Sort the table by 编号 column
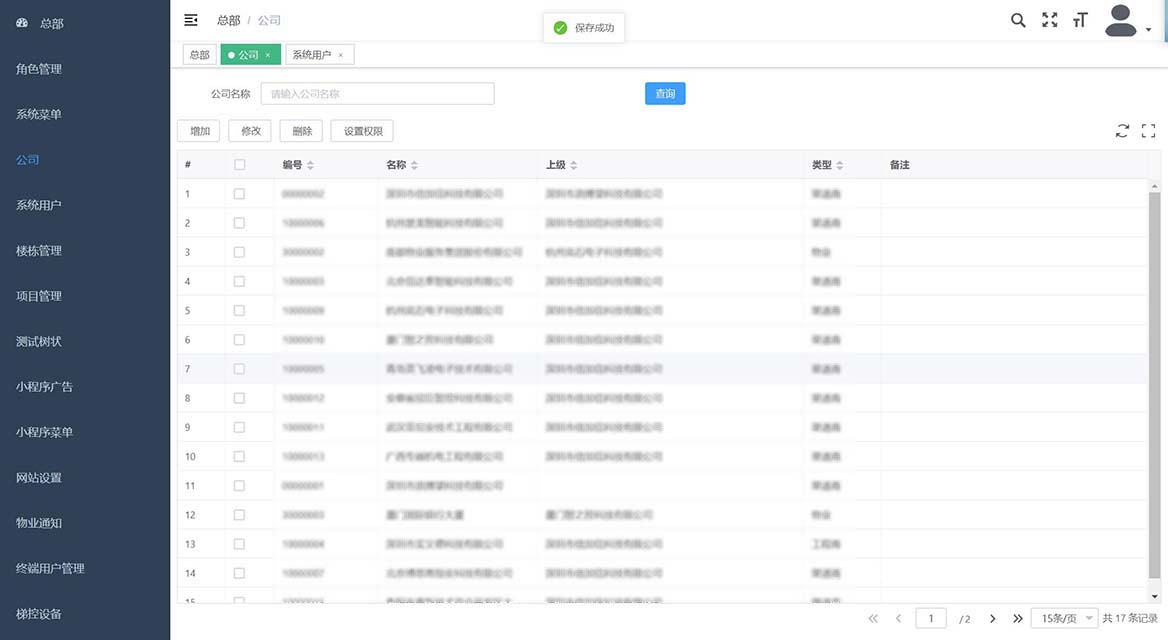The image size is (1168, 640). (x=310, y=165)
